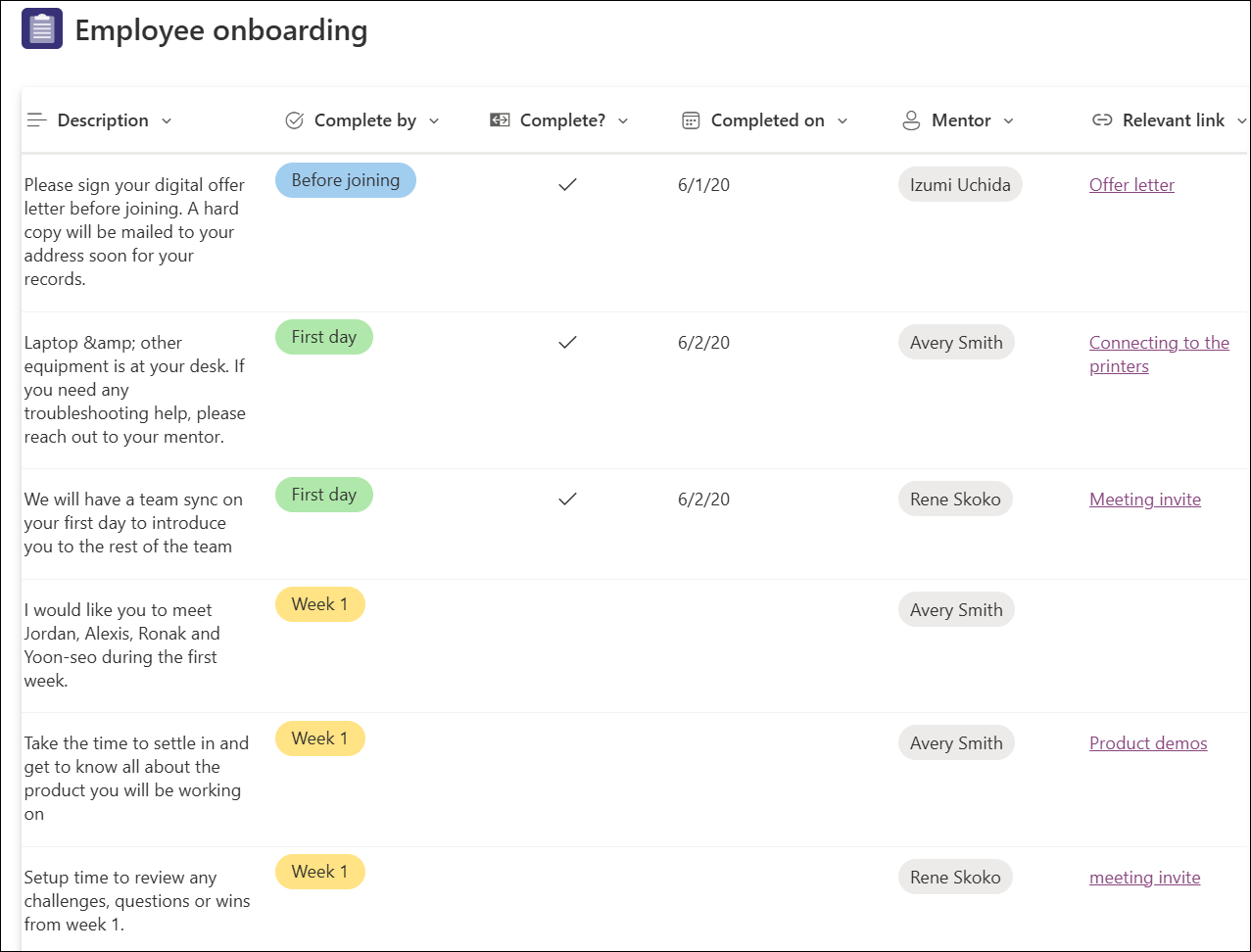
Task: Click the filter lines icon beside Description header
Action: (x=36, y=119)
